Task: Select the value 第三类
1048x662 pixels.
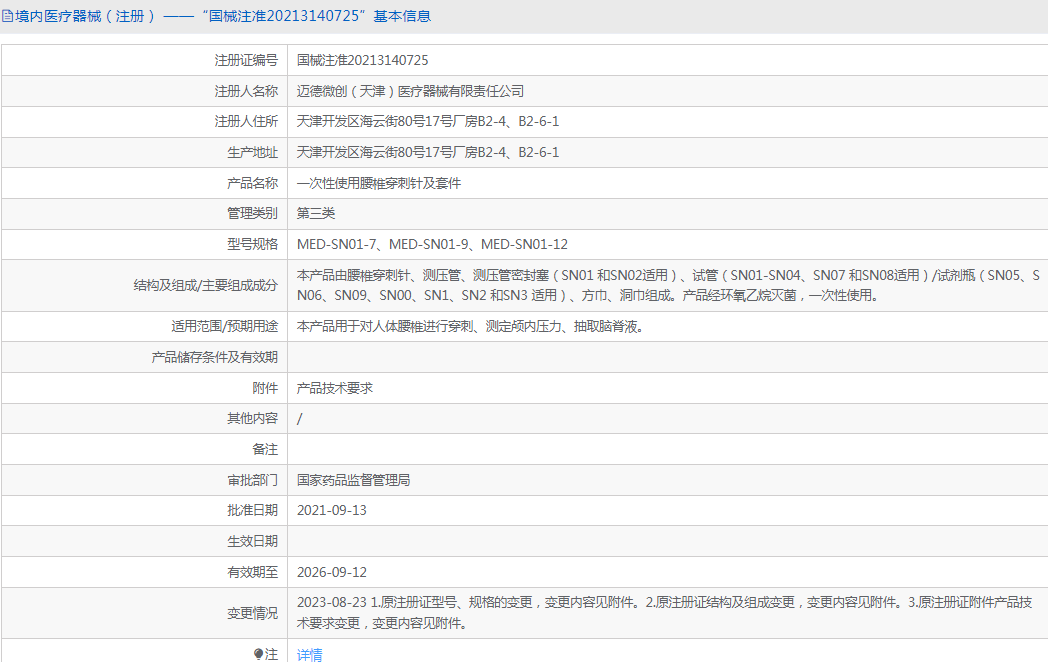Action: (316, 213)
